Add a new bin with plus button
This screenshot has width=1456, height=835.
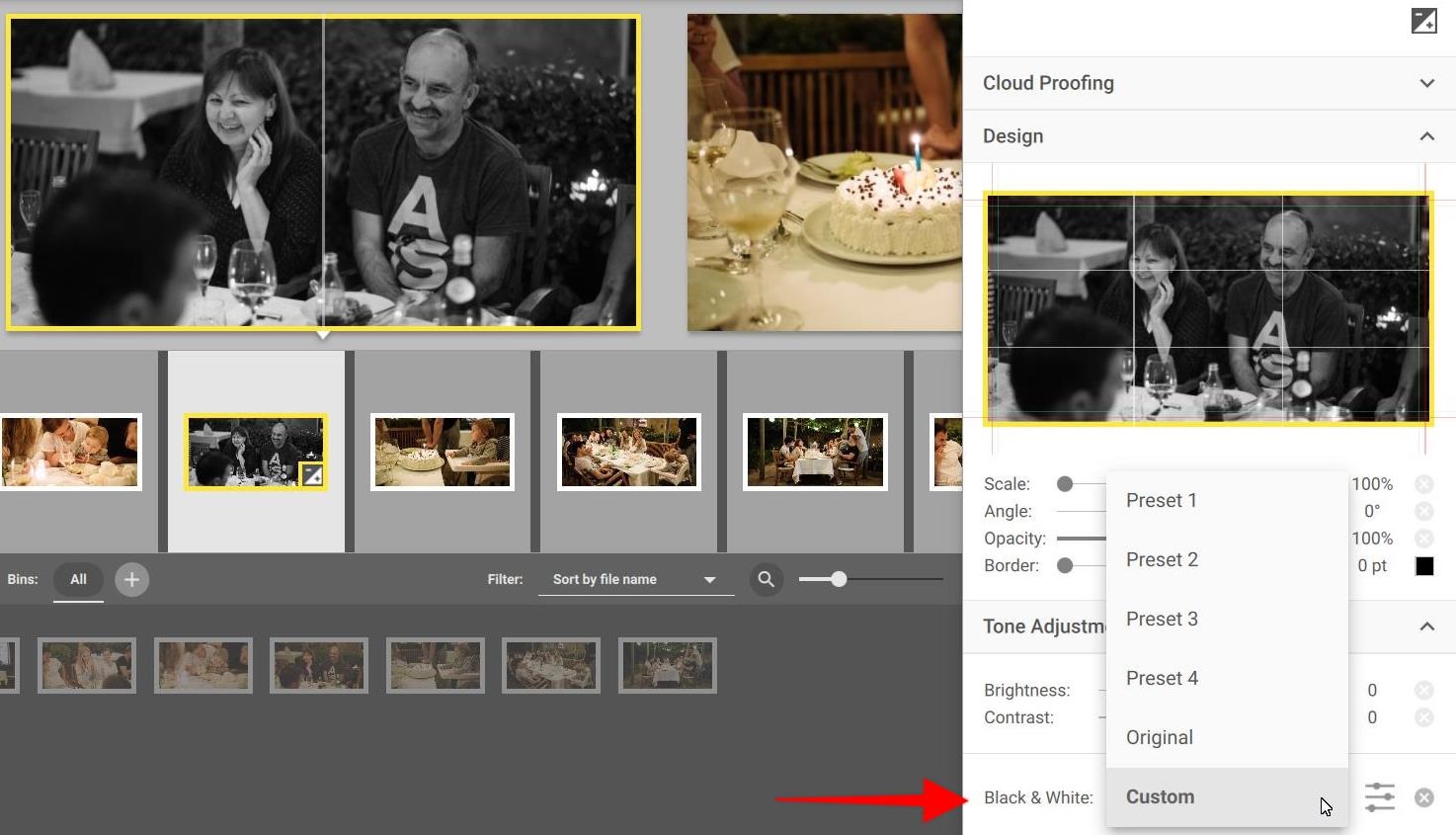pyautogui.click(x=131, y=579)
